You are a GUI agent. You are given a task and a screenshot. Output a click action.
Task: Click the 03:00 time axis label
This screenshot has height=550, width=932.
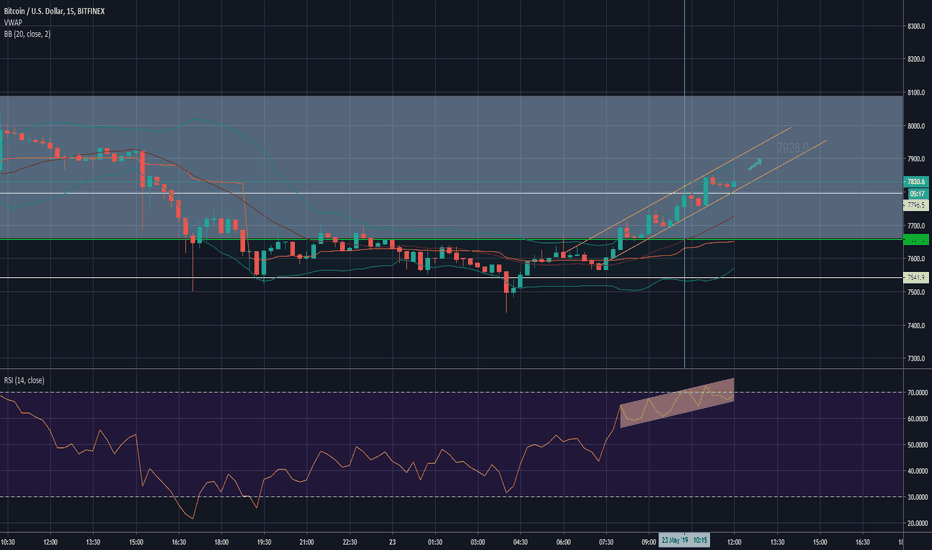[x=478, y=542]
